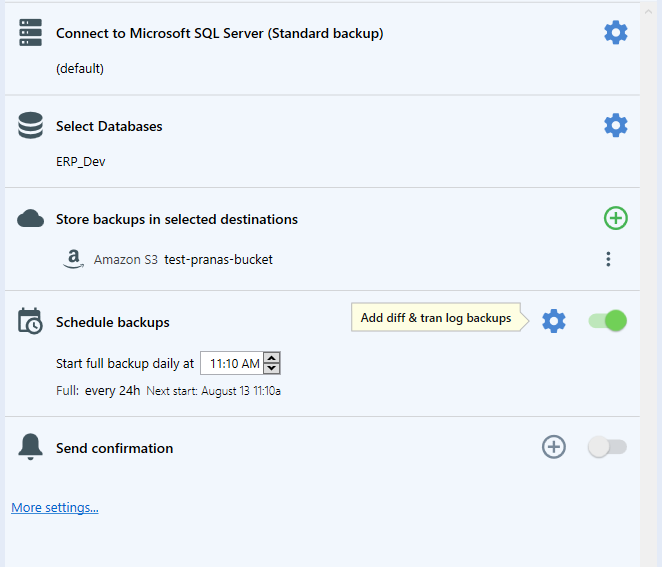This screenshot has height=567, width=662.
Task: Open Amazon S3 destination options menu
Action: (608, 259)
